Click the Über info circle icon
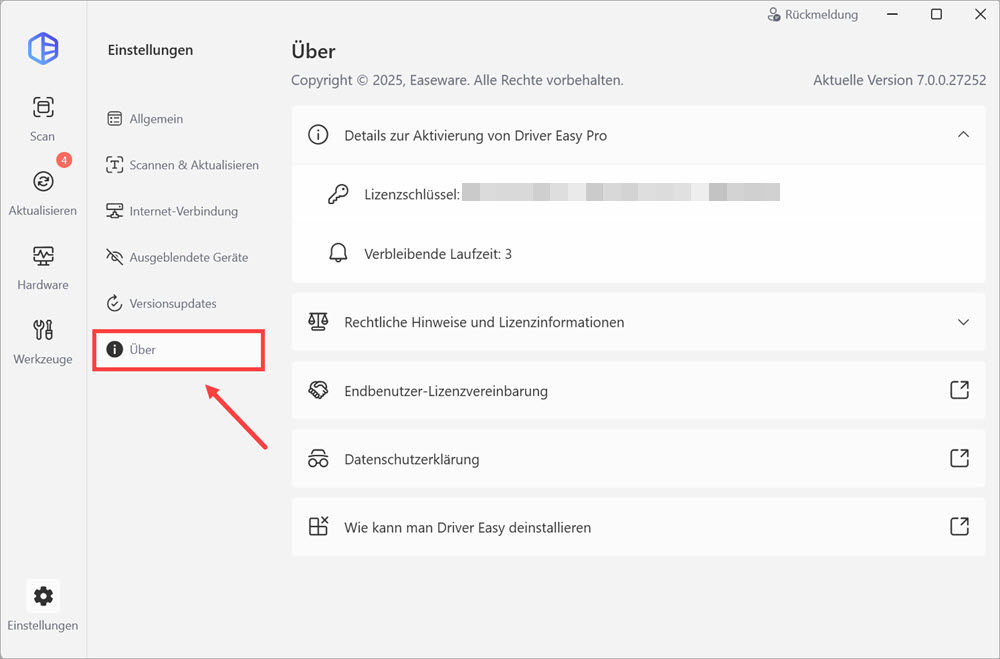Screen dimensions: 1000x659 (115, 349)
